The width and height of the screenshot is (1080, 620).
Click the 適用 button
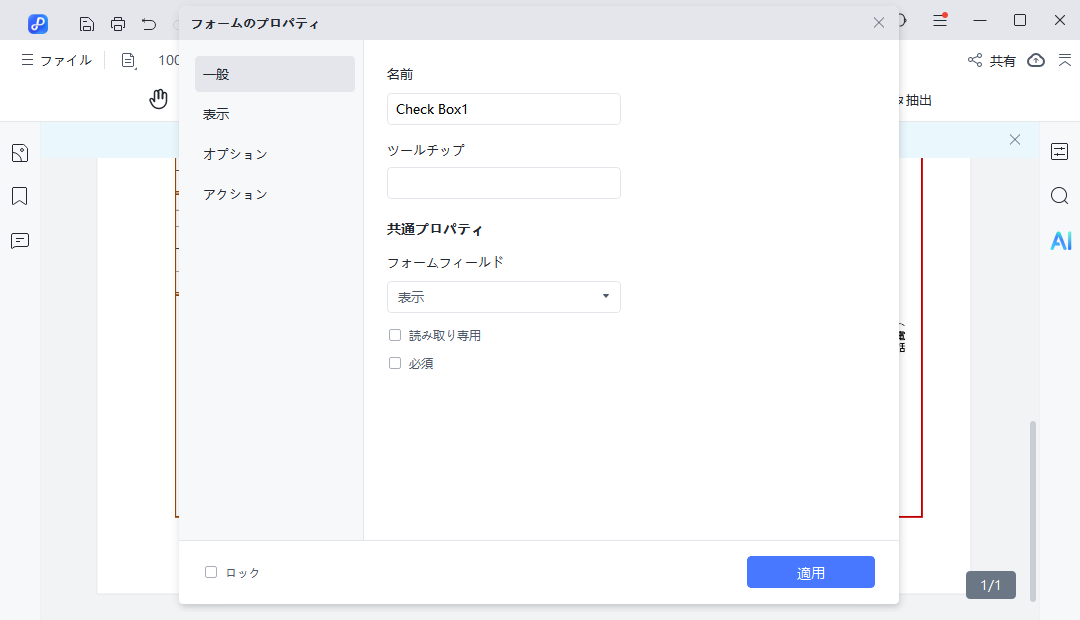click(x=810, y=572)
